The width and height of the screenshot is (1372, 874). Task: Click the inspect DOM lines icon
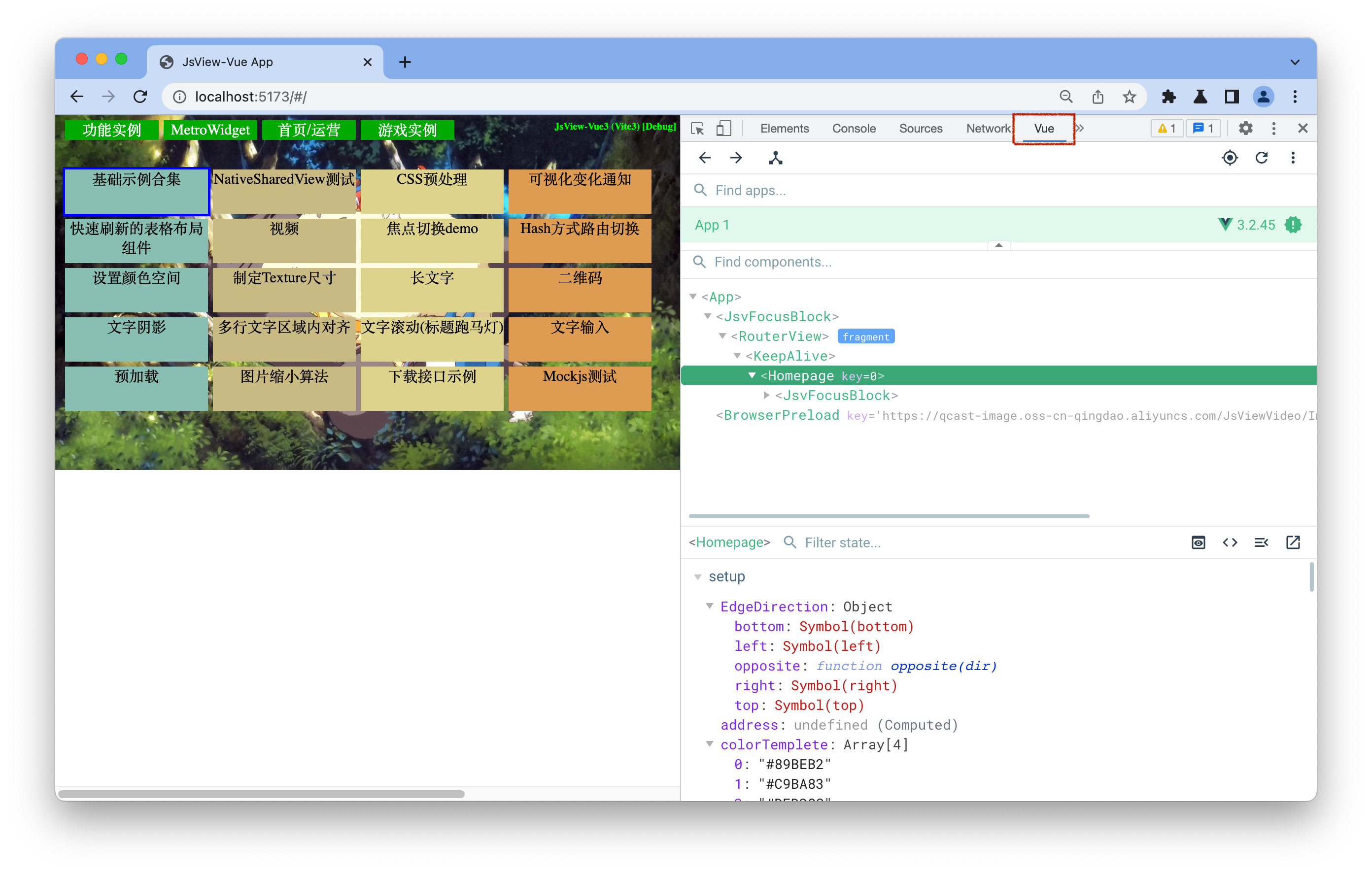1261,542
